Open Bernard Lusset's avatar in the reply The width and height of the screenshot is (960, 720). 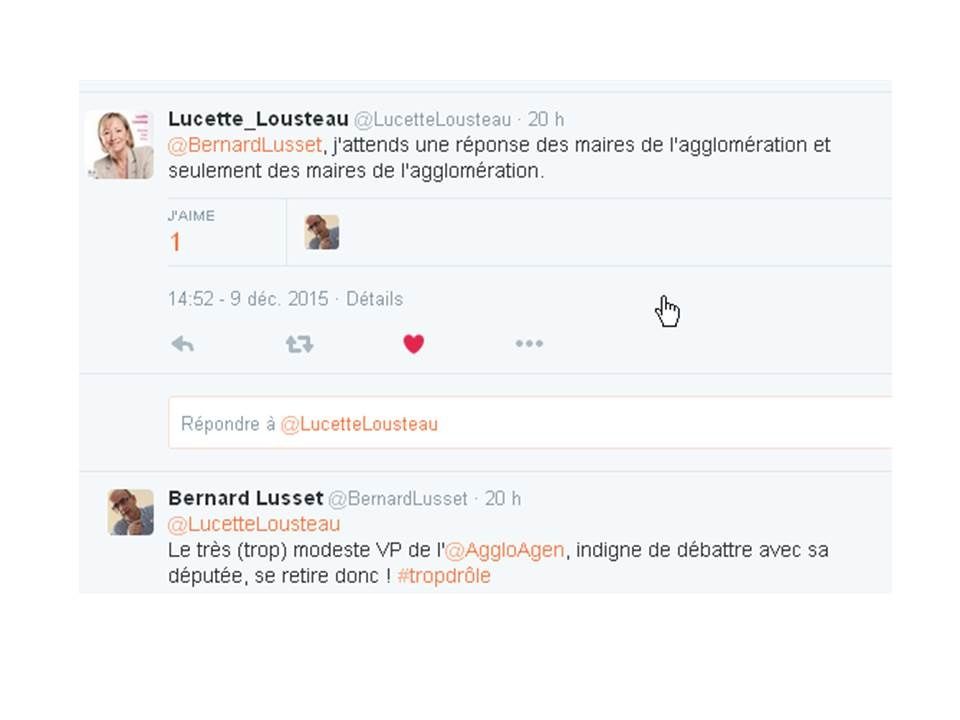tap(130, 512)
